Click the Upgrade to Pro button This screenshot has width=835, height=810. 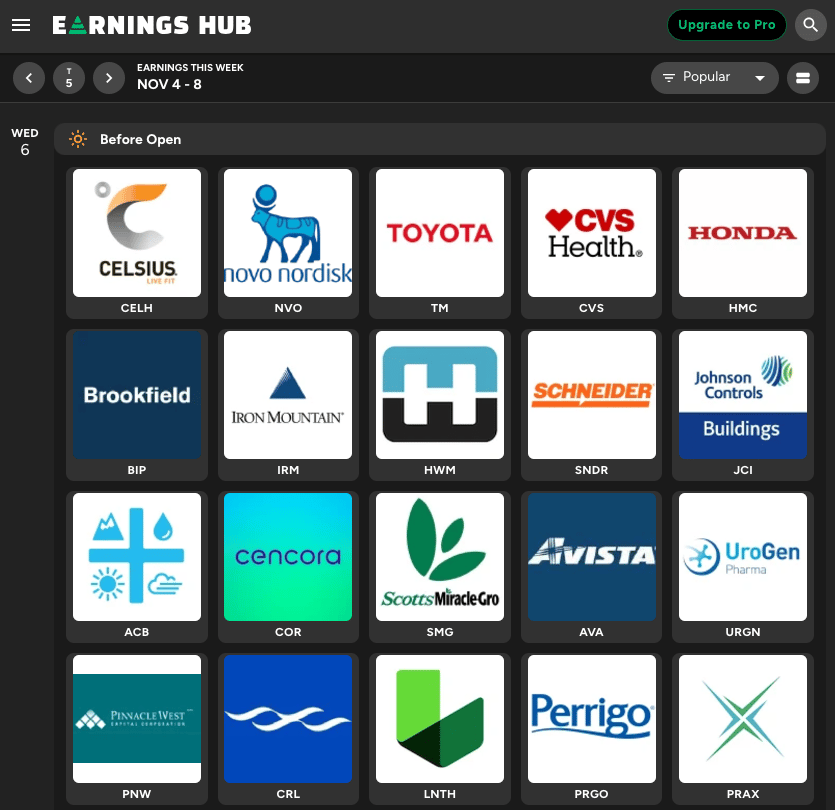(726, 25)
